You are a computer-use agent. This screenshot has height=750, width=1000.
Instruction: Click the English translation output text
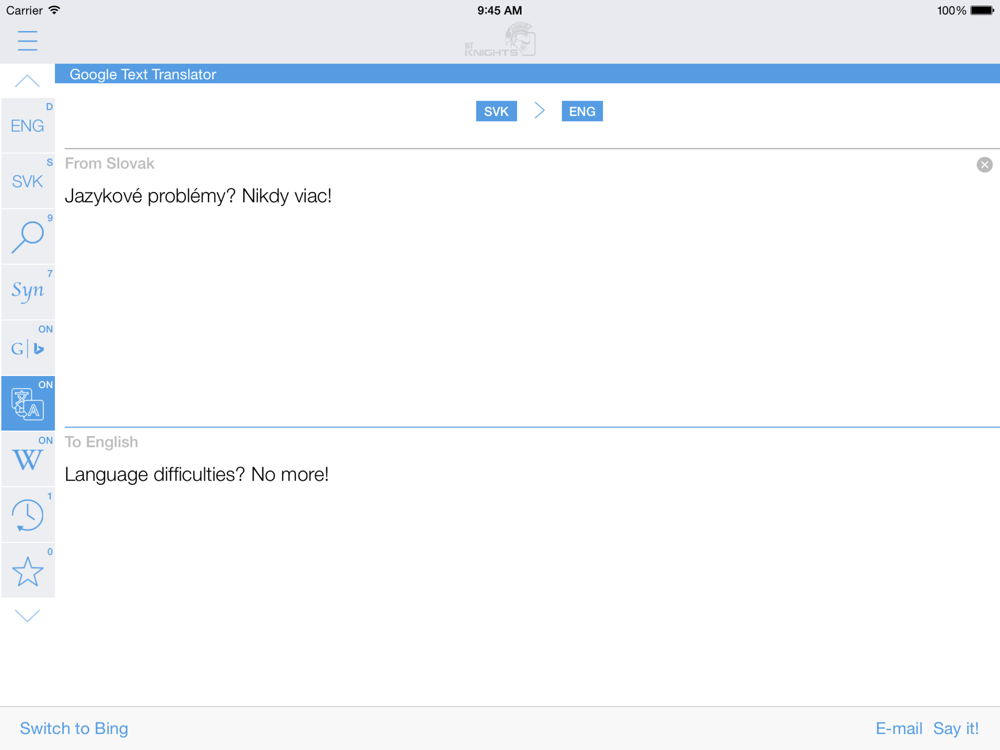pos(196,474)
